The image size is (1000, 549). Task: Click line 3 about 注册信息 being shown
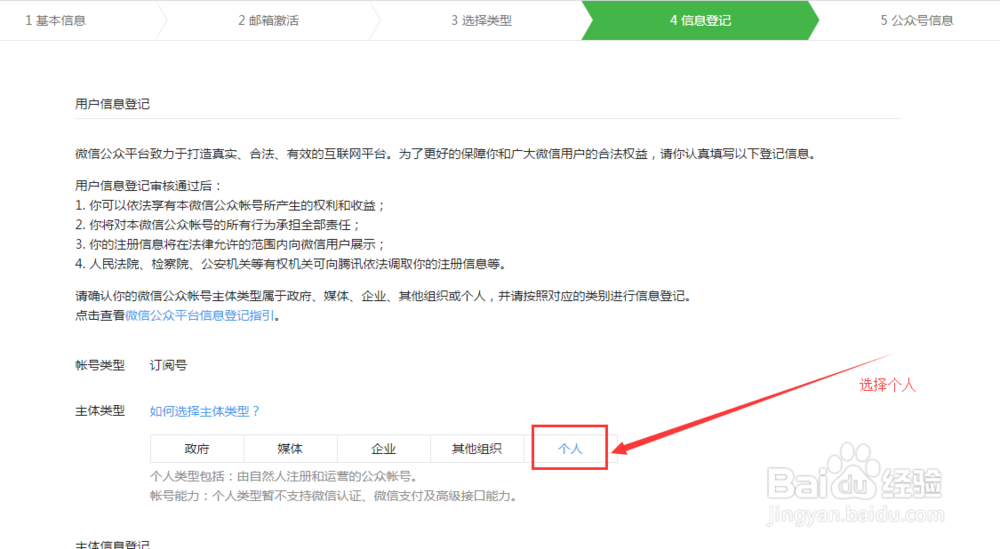[x=230, y=244]
